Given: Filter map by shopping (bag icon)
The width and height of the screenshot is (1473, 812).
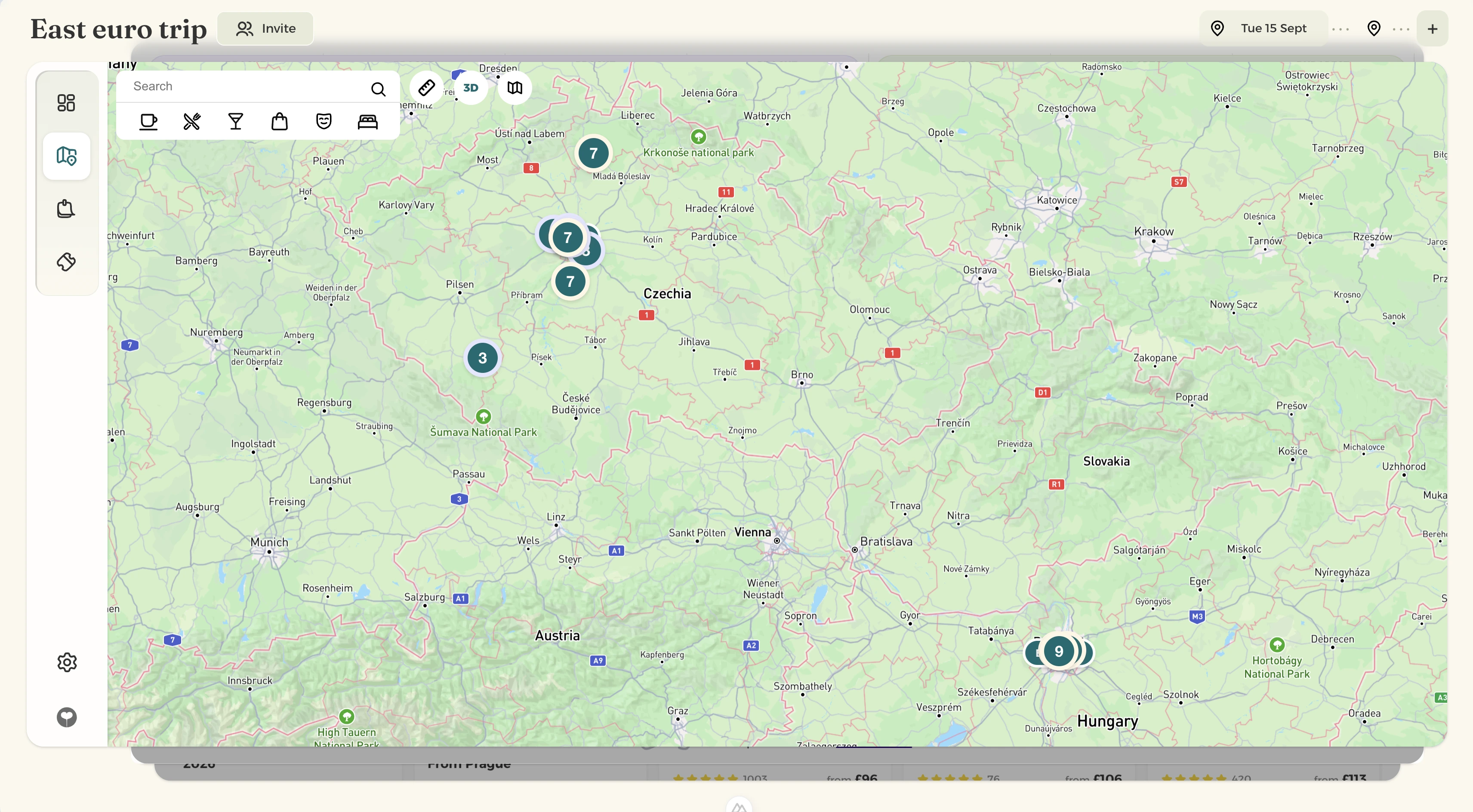Looking at the screenshot, I should [280, 121].
